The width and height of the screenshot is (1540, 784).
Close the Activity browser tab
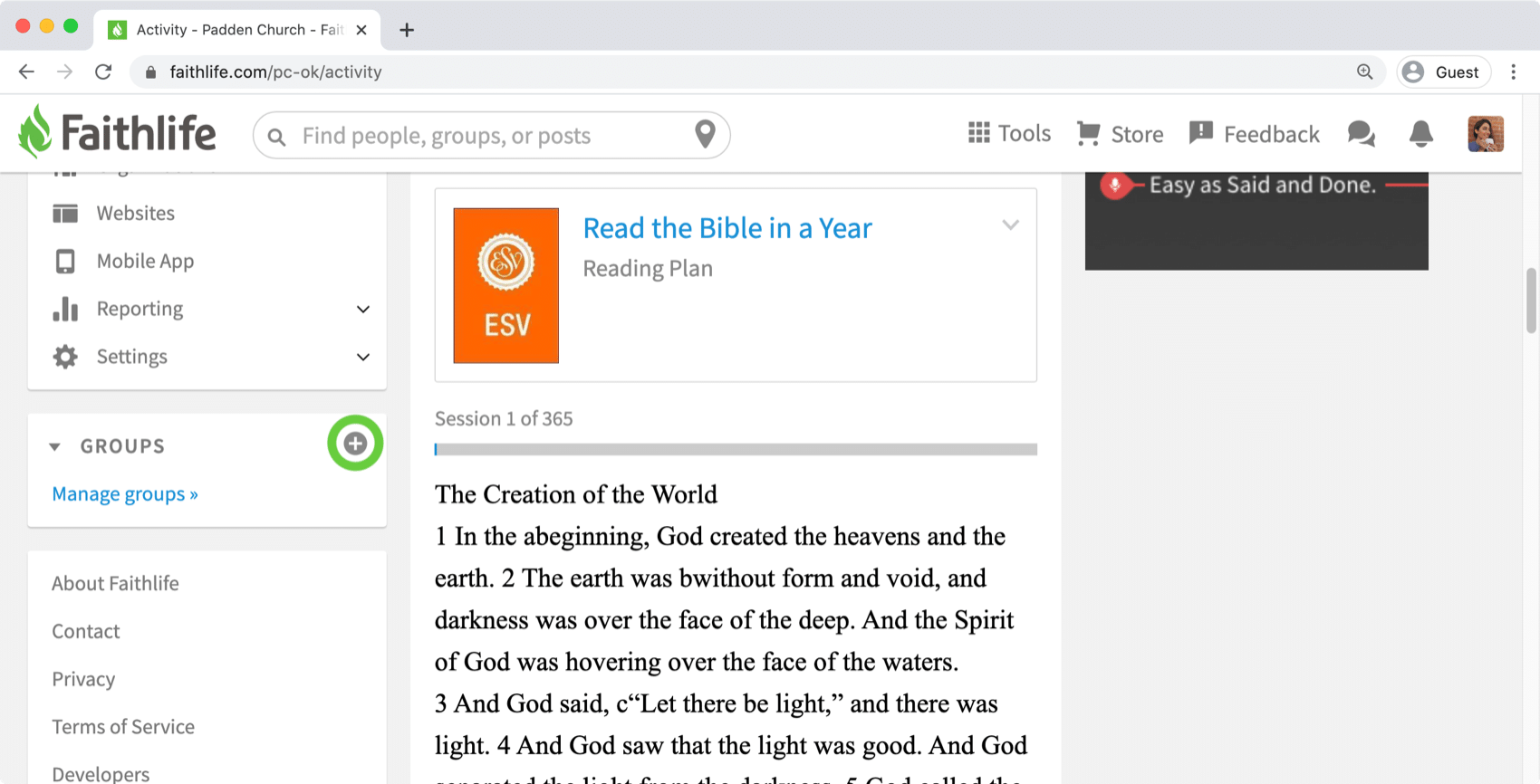click(361, 30)
